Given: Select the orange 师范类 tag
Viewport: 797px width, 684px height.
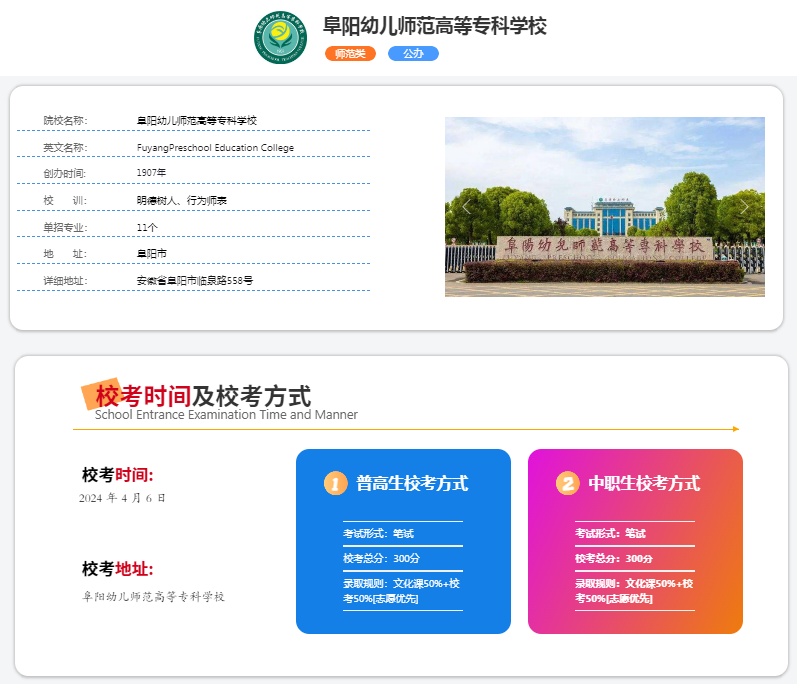Looking at the screenshot, I should 350,54.
